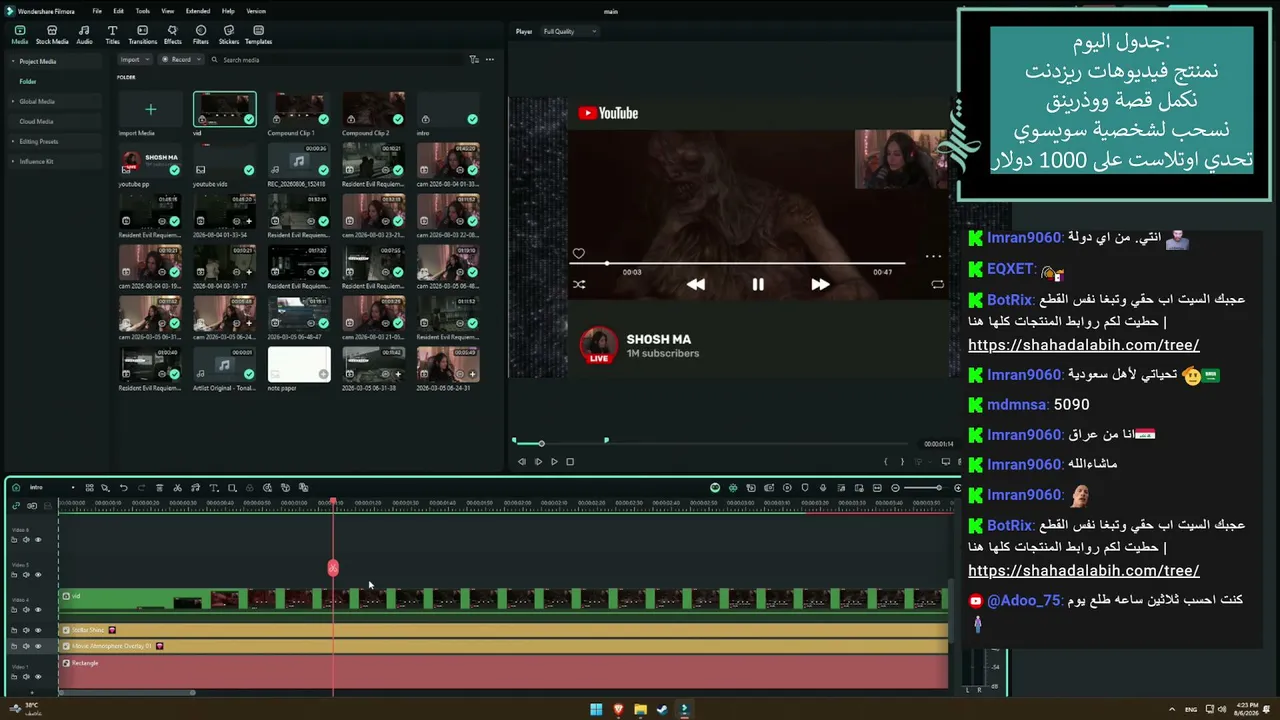
Task: Click the timeline delete trash icon
Action: pyautogui.click(x=159, y=488)
